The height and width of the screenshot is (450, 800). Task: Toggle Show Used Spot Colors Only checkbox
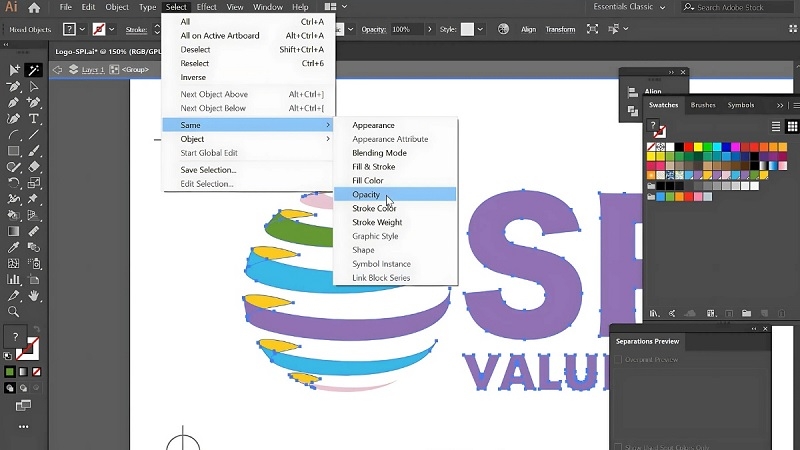(x=618, y=447)
